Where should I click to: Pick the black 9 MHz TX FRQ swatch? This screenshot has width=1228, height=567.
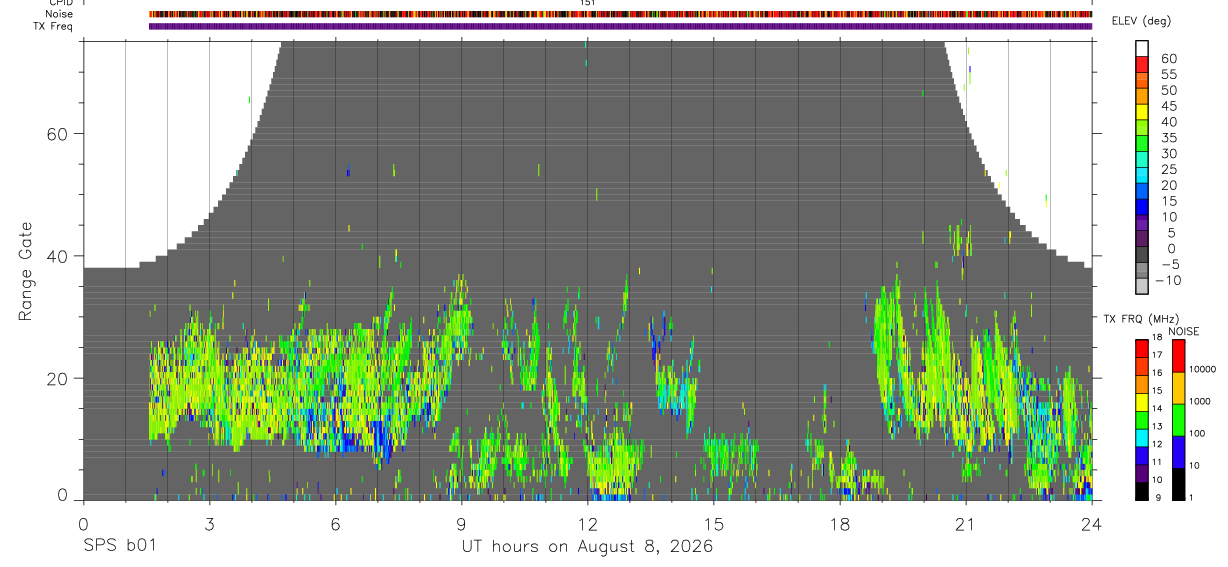click(1142, 491)
